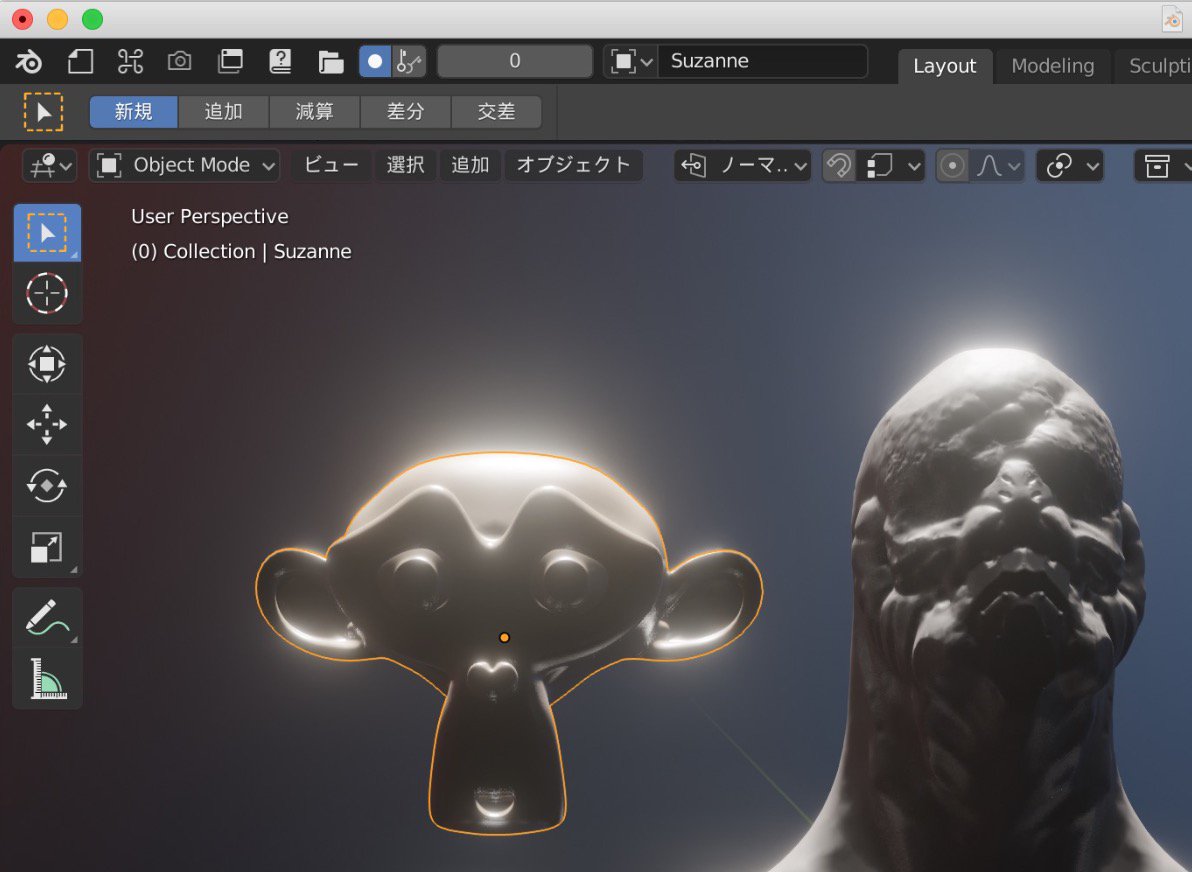Open the proportional falloff curve dropdown
The image size is (1192, 872).
click(997, 165)
